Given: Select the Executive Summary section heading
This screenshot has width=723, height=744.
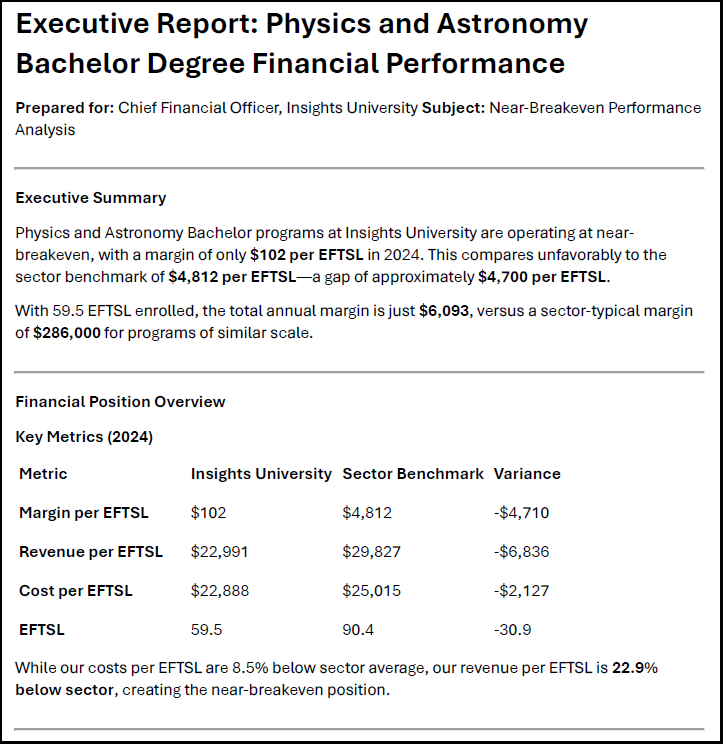Looking at the screenshot, I should coord(91,198).
